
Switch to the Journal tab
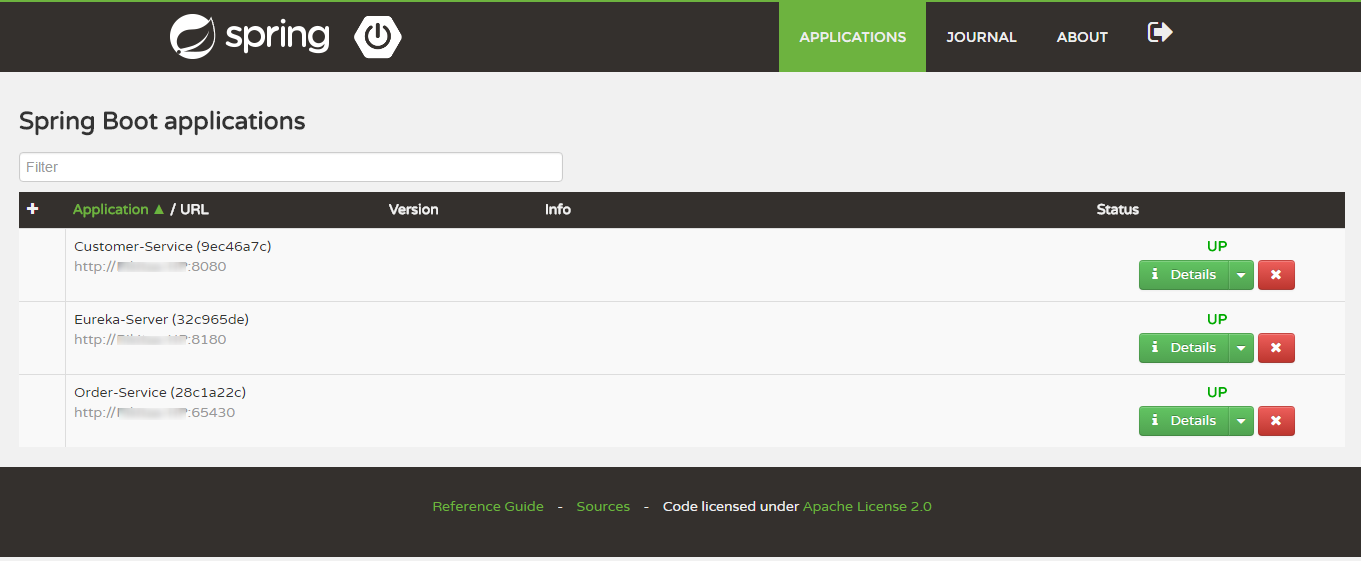[x=982, y=37]
